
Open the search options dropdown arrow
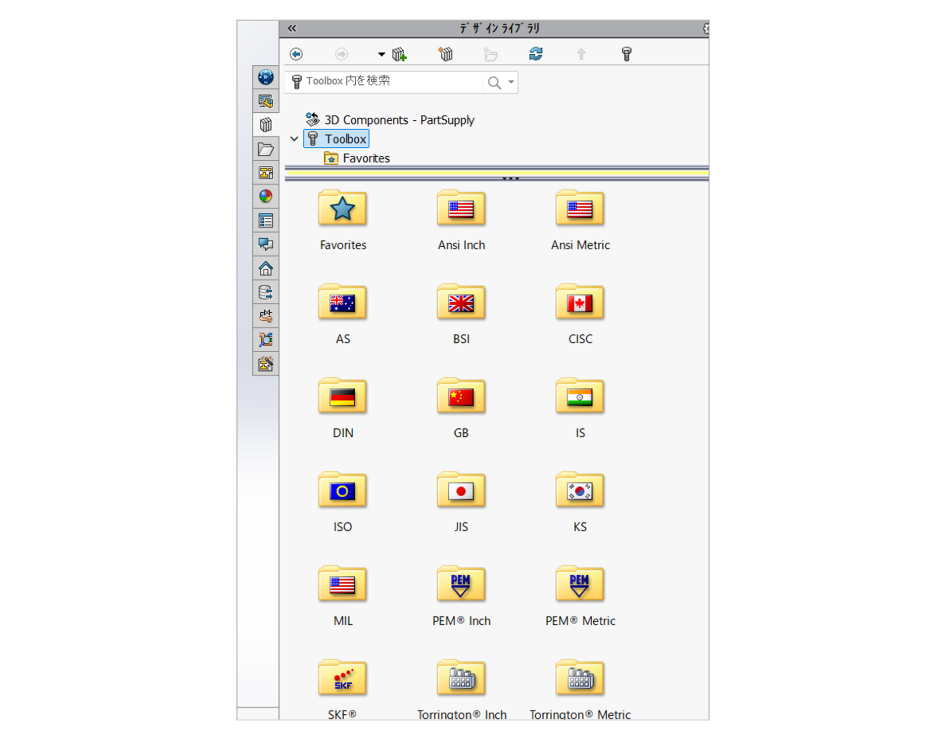511,82
